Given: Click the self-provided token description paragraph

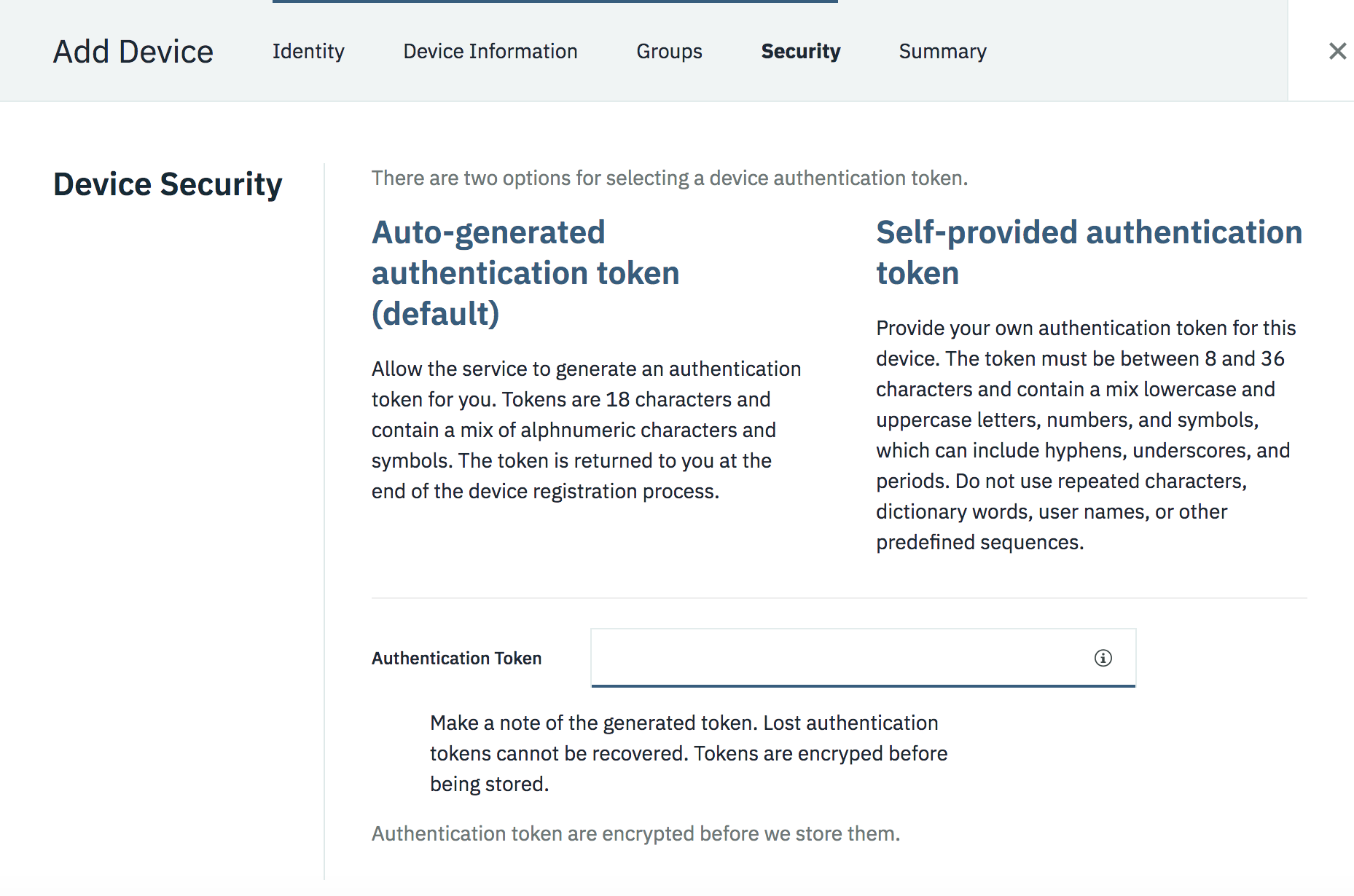Looking at the screenshot, I should click(1086, 435).
